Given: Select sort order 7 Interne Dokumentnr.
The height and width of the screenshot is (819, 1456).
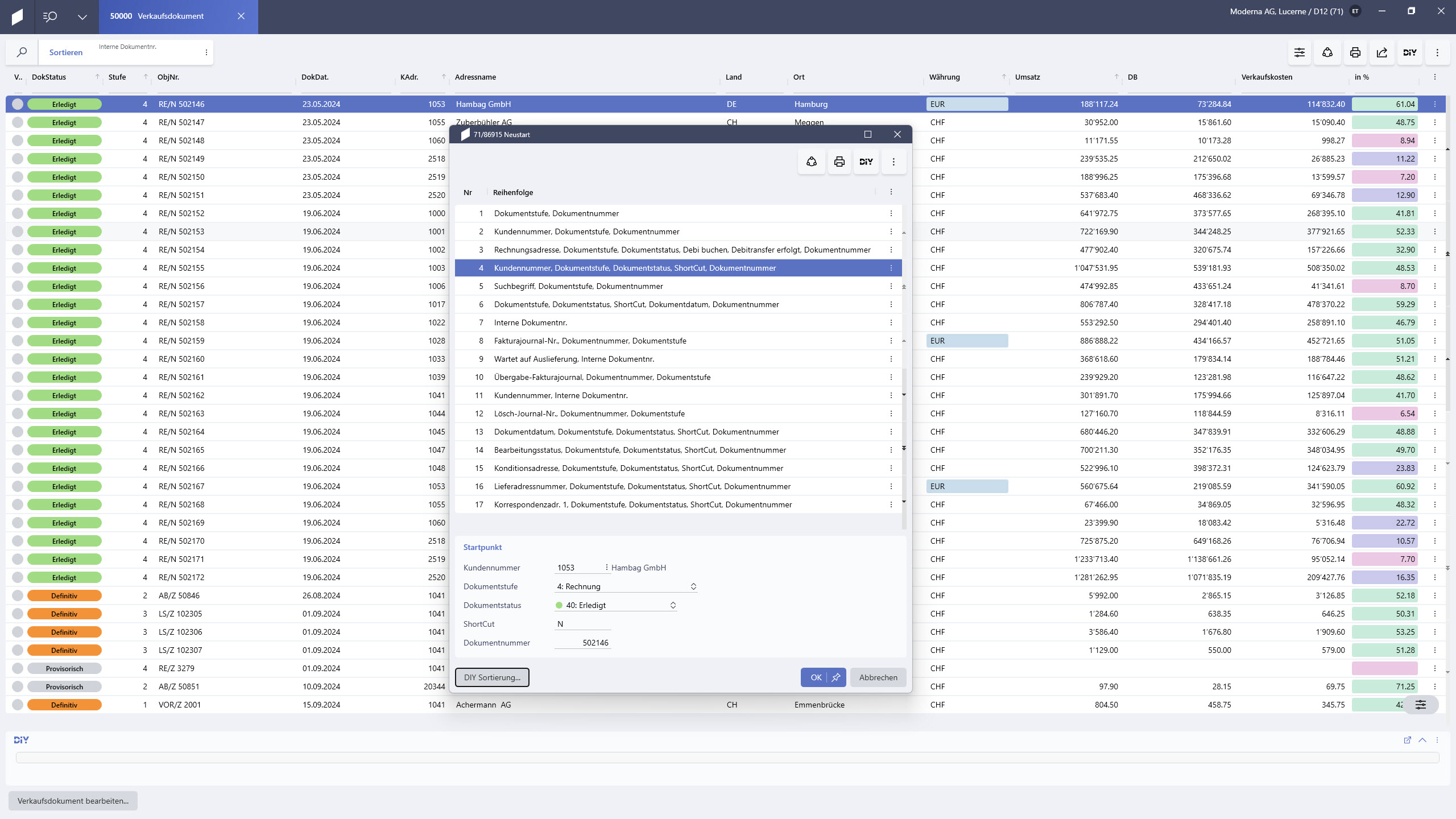Looking at the screenshot, I should pos(678,322).
